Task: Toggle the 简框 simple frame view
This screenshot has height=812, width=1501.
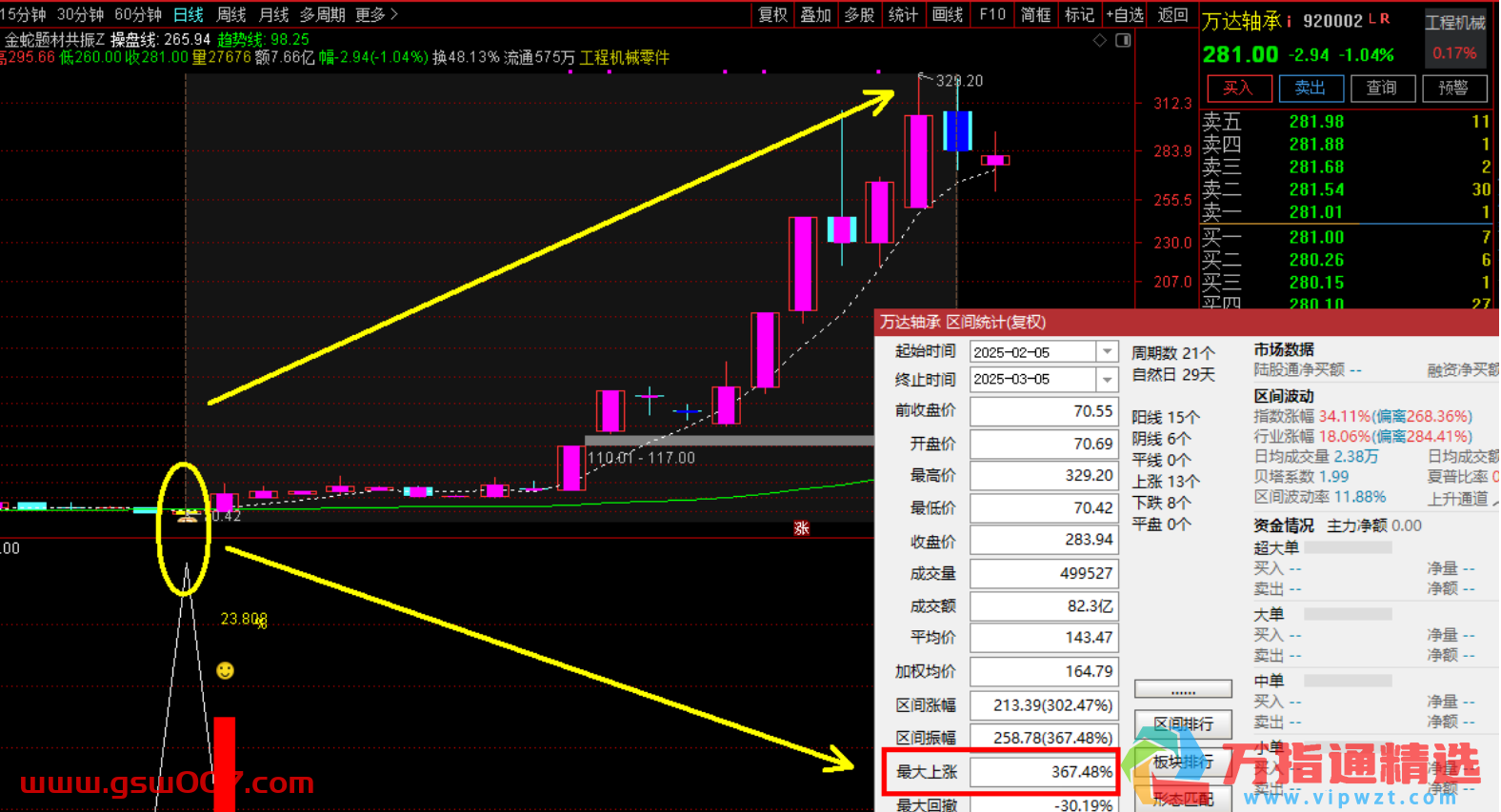Action: 1035,14
